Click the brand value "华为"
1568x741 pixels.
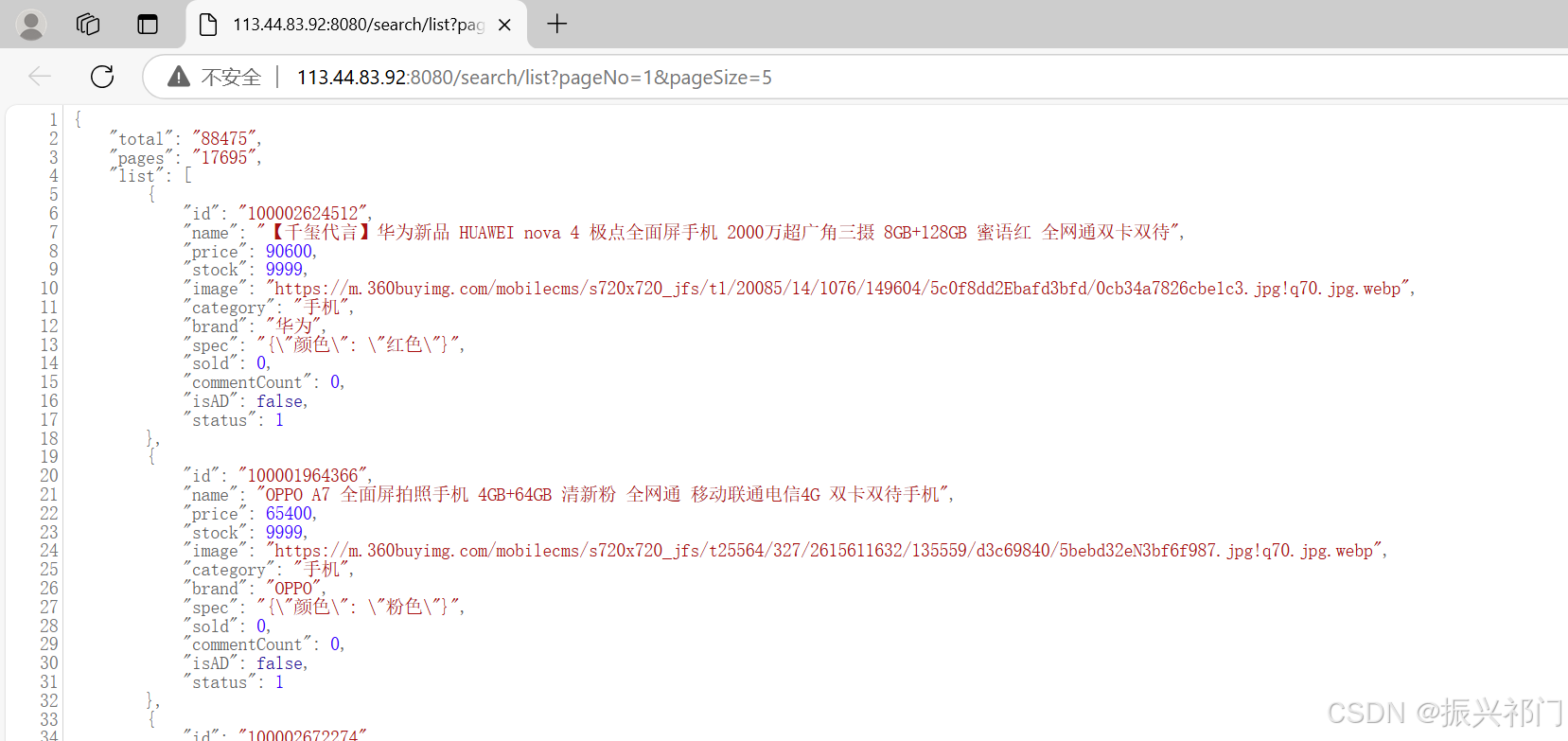click(294, 326)
